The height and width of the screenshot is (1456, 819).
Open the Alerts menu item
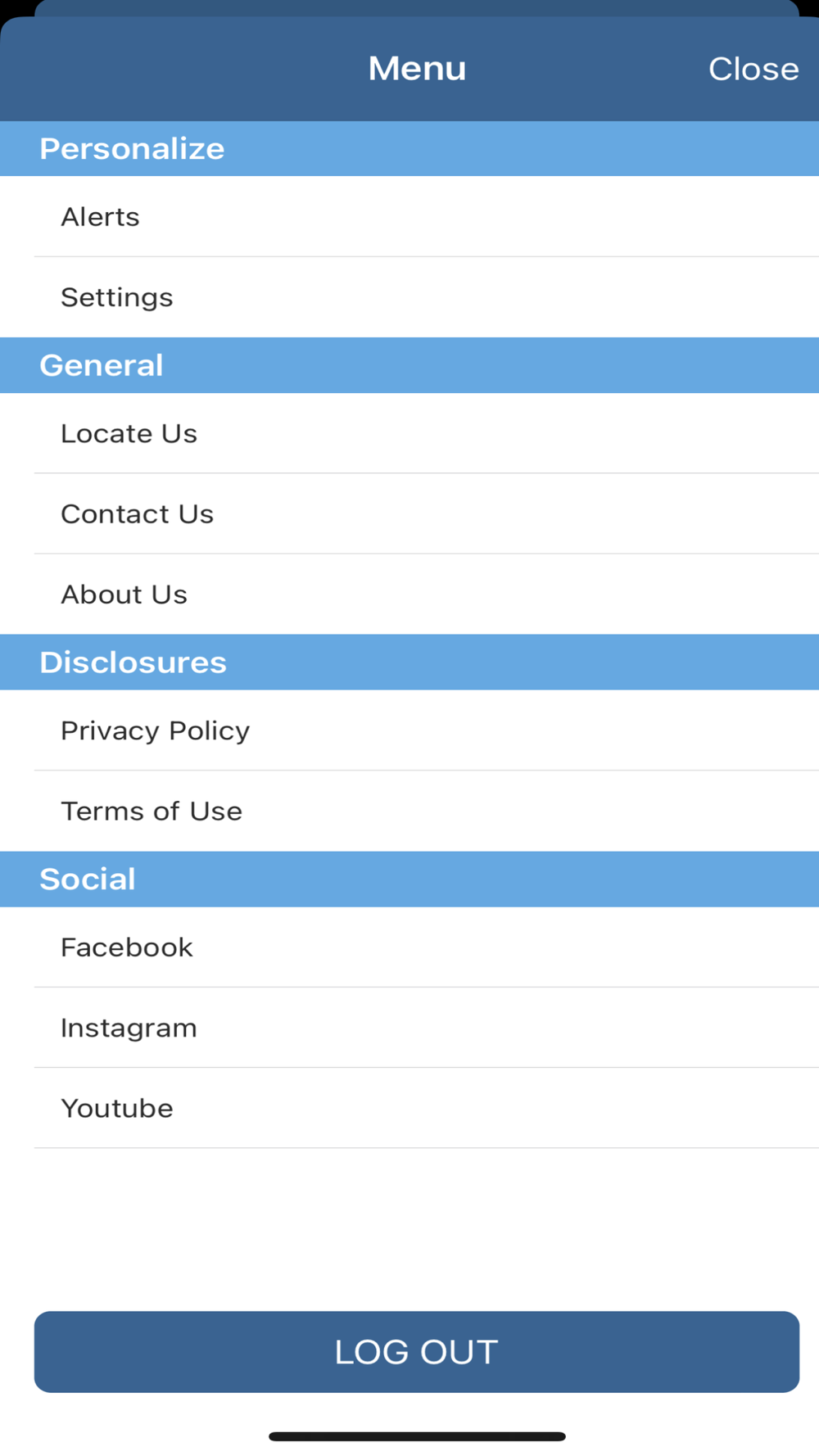coord(409,216)
